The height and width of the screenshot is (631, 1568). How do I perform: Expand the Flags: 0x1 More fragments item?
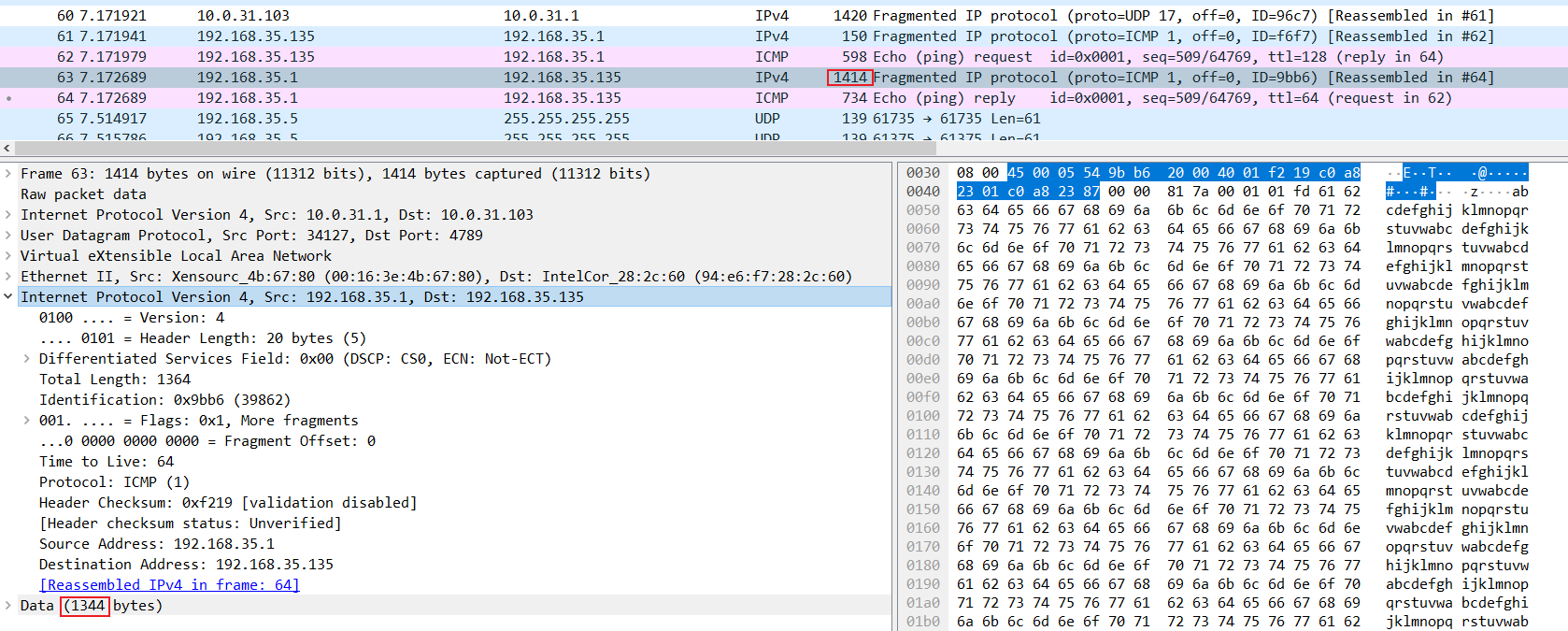(x=26, y=421)
